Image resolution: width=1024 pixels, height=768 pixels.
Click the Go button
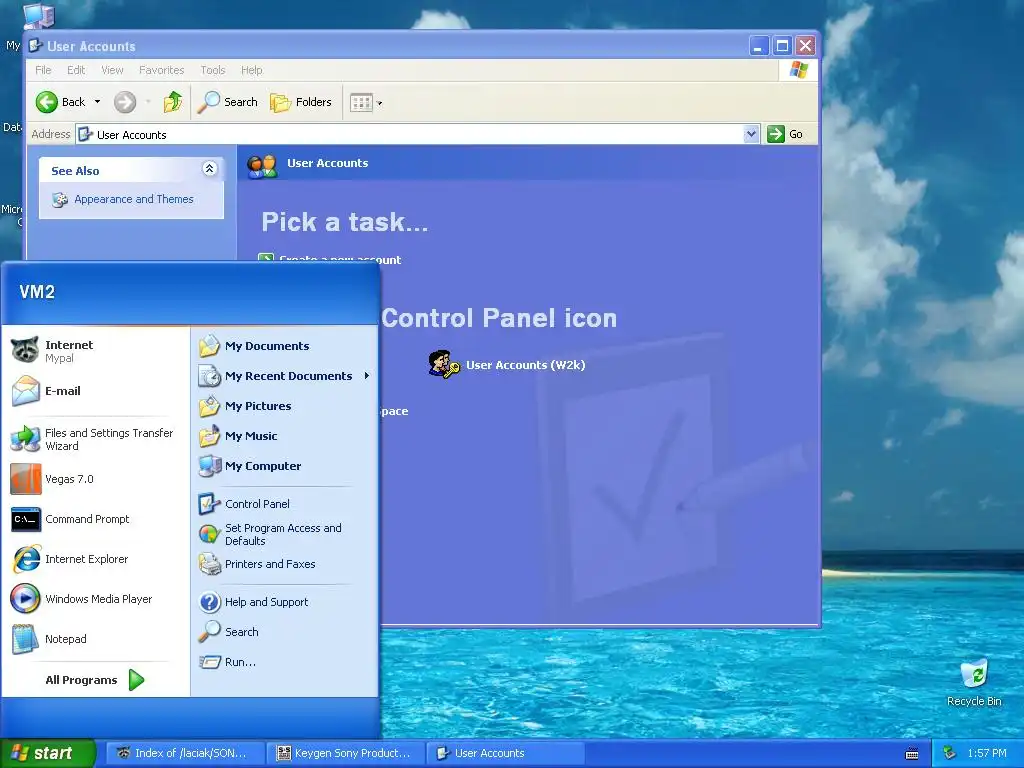786,134
